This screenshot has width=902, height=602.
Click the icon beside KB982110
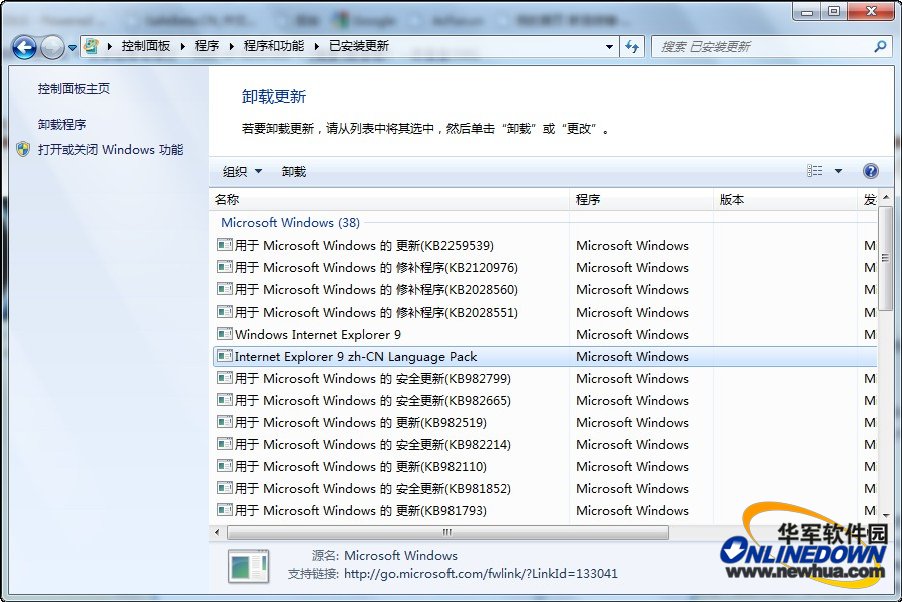225,466
